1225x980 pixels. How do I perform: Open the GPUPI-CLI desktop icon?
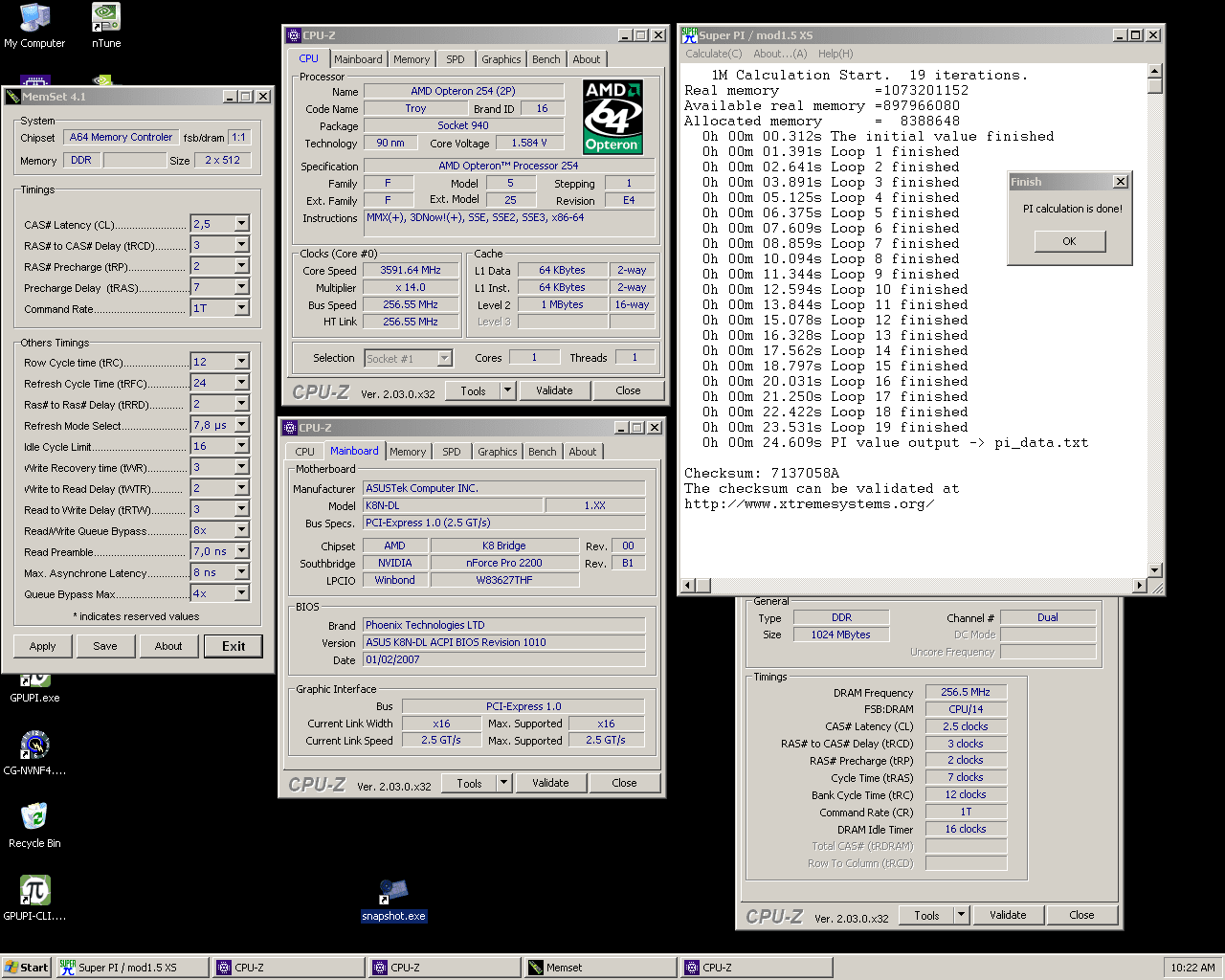(x=34, y=899)
